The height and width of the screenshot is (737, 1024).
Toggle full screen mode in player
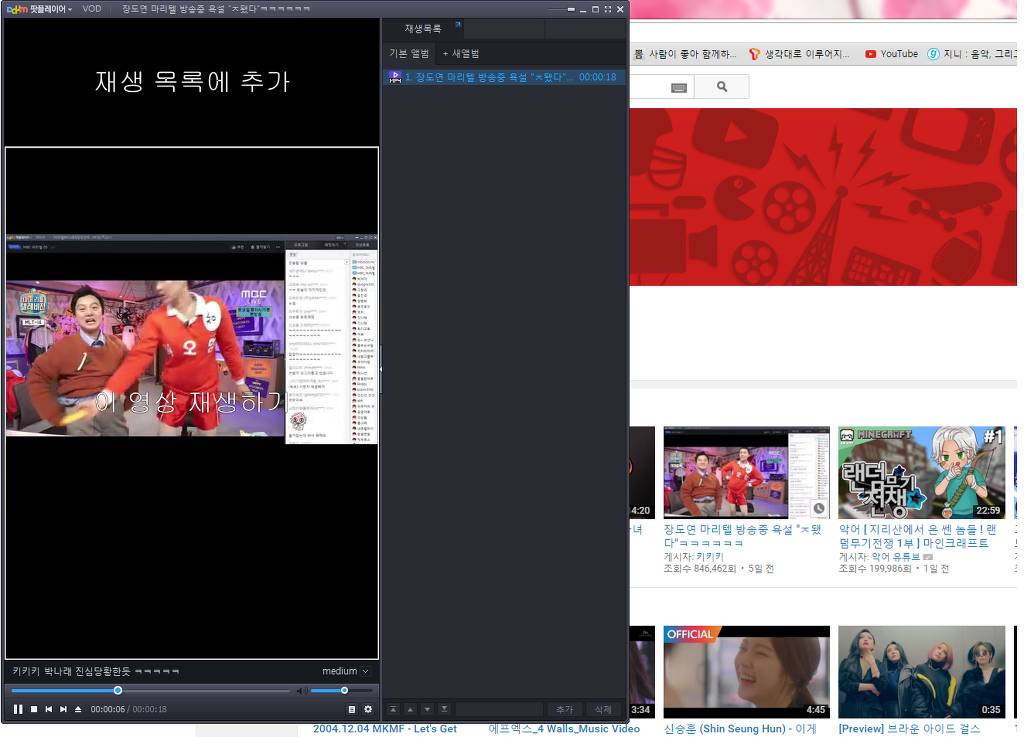tap(607, 9)
